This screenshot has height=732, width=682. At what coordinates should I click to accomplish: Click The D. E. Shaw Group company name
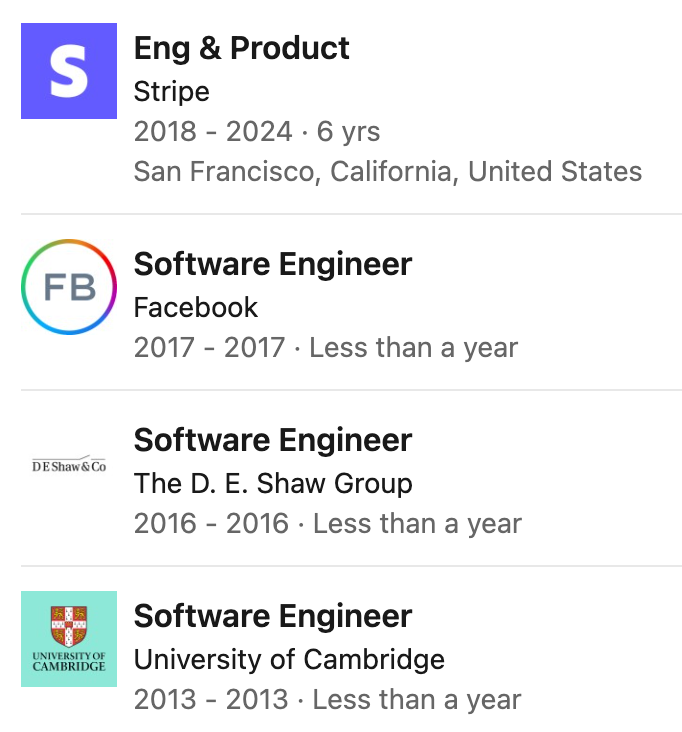[x=273, y=483]
